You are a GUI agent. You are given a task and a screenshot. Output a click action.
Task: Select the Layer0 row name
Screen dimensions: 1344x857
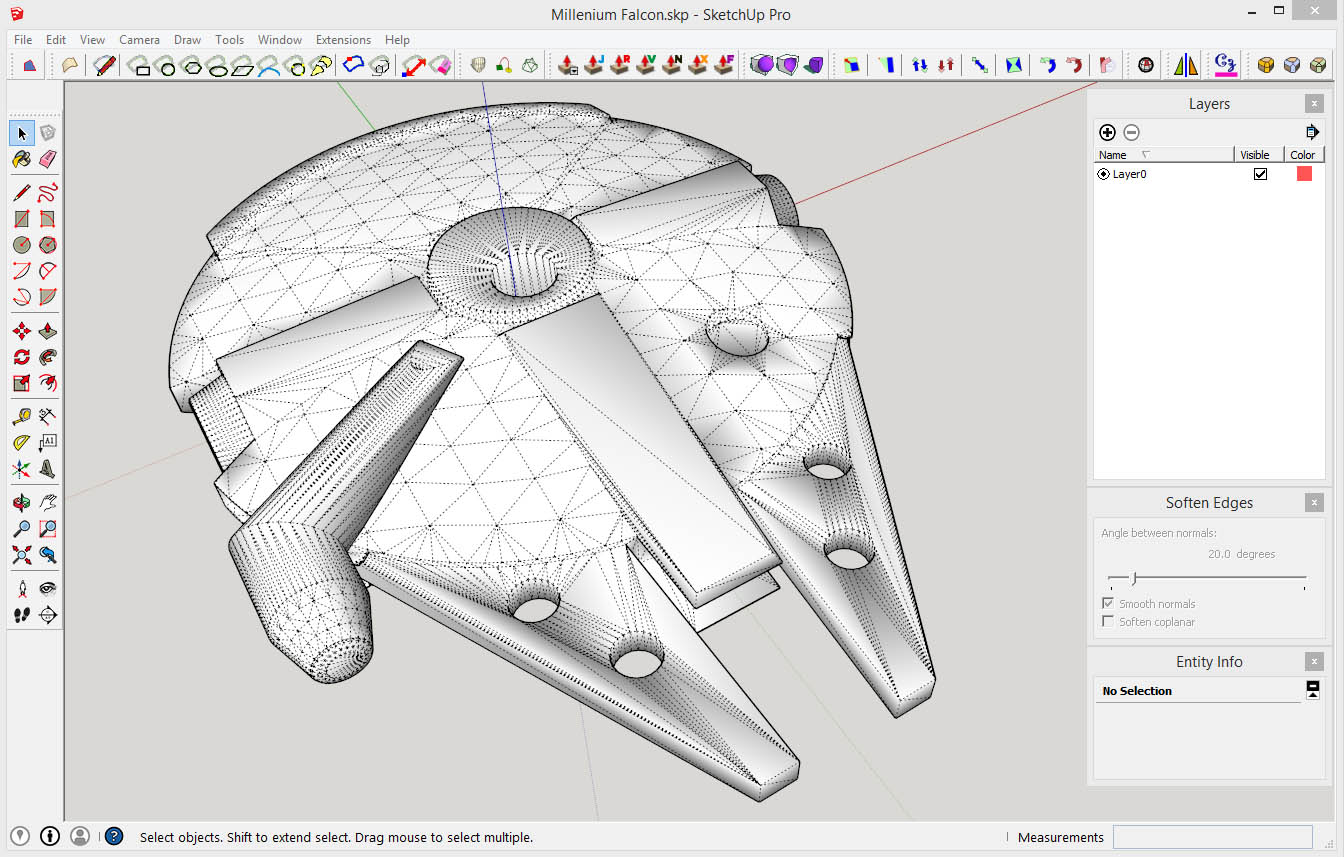tap(1129, 174)
